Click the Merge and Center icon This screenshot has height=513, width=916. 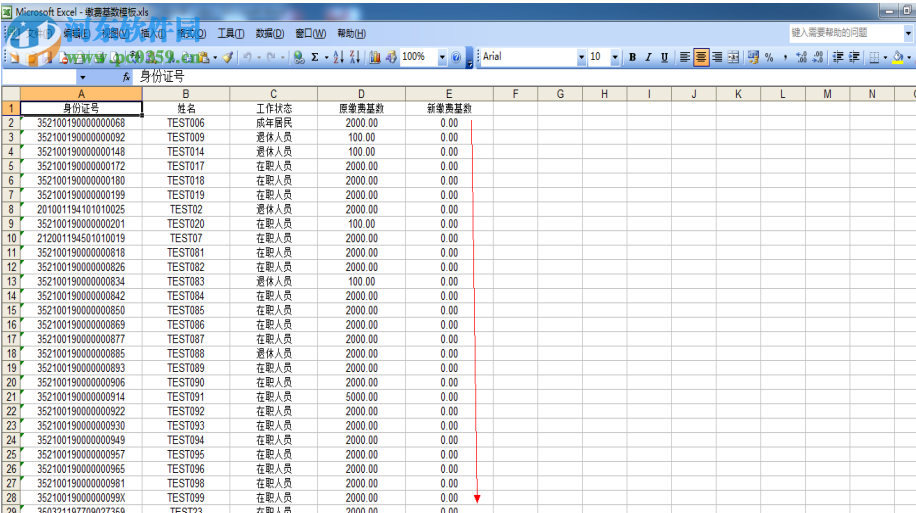(734, 57)
